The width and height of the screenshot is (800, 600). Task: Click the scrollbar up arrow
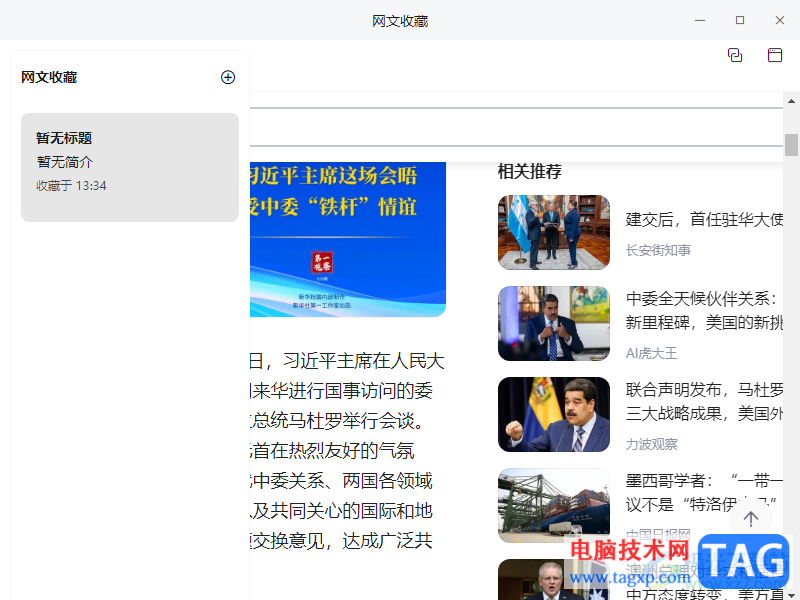pos(791,101)
